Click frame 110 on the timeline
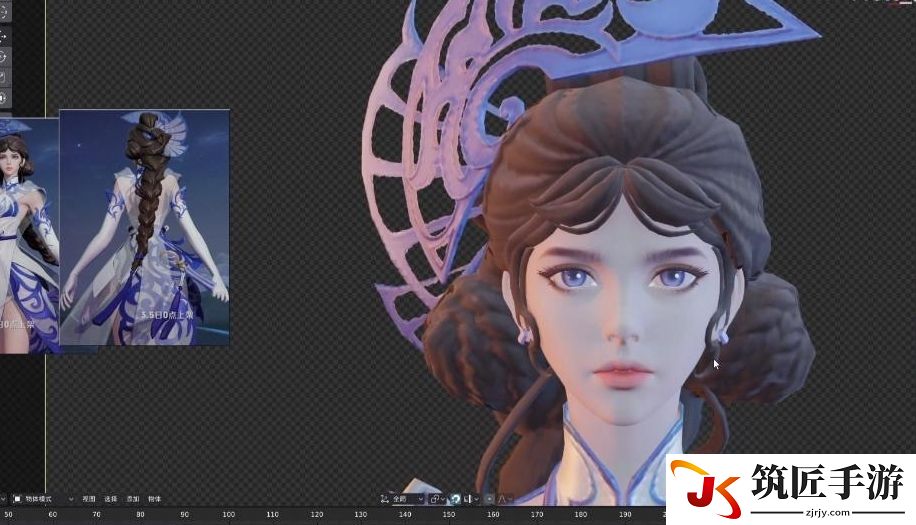The width and height of the screenshot is (916, 525). (272, 514)
